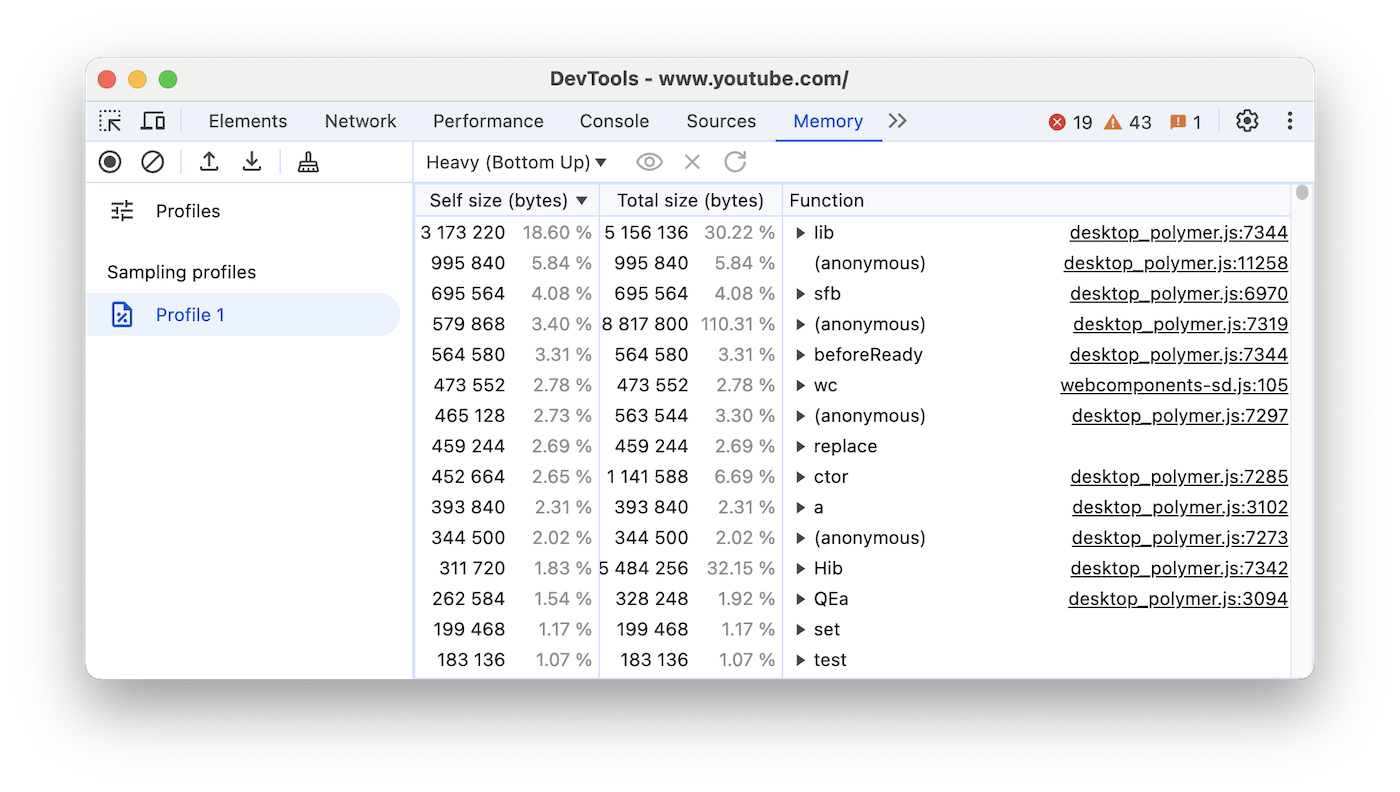Click the save profile download icon
Image resolution: width=1400 pixels, height=792 pixels.
click(x=252, y=162)
